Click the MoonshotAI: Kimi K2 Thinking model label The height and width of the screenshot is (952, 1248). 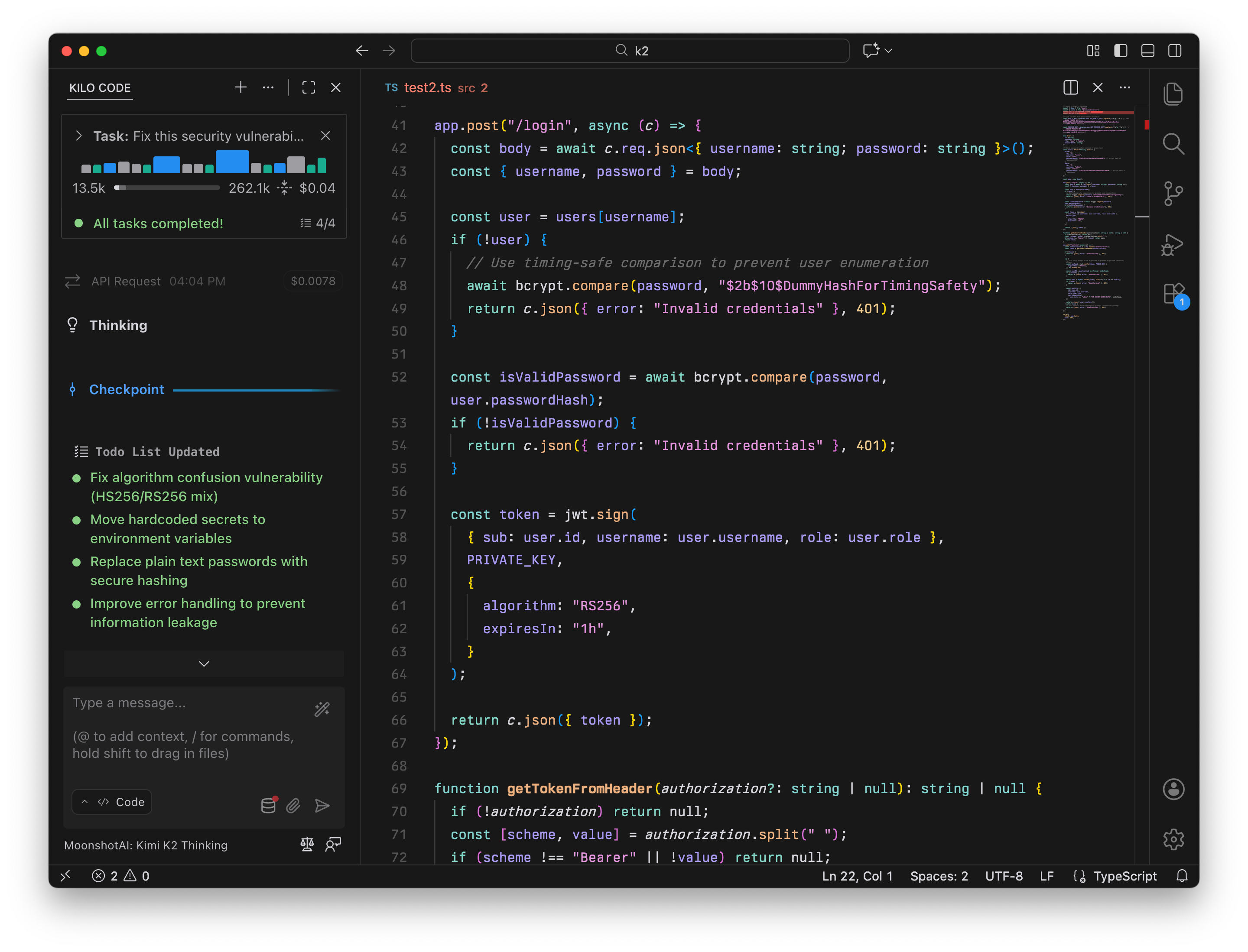[x=146, y=845]
